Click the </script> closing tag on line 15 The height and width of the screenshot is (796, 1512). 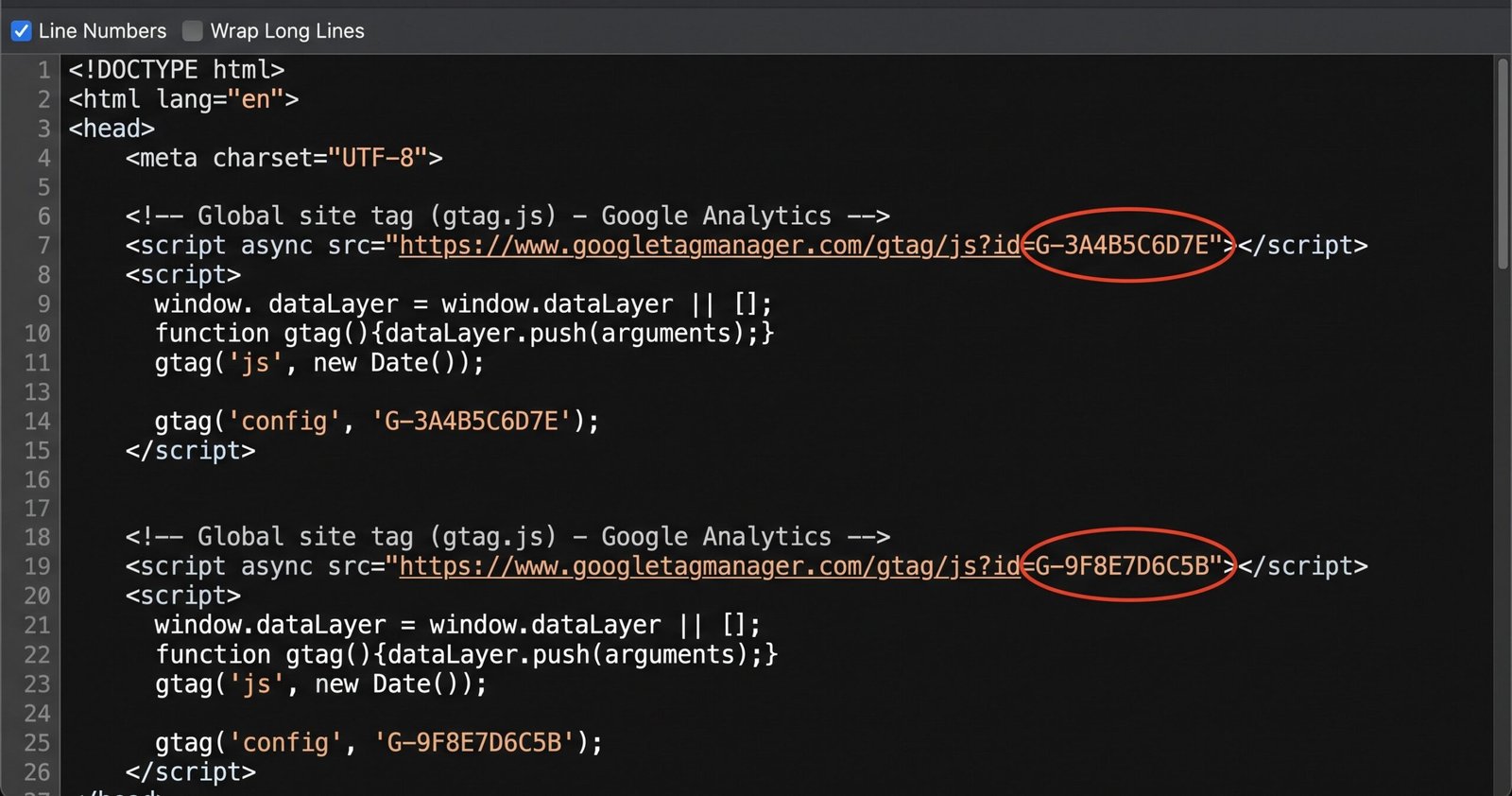191,451
